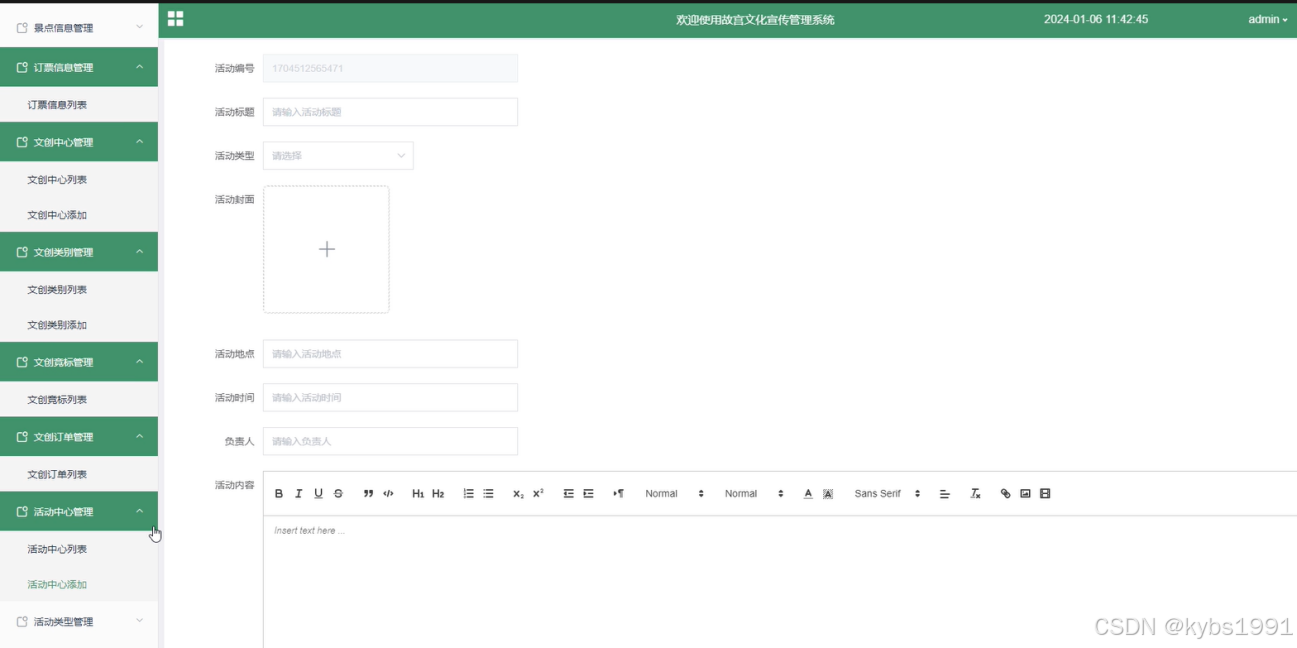The image size is (1297, 648).
Task: Collapse the 文创竞标管理 menu
Action: [79, 362]
